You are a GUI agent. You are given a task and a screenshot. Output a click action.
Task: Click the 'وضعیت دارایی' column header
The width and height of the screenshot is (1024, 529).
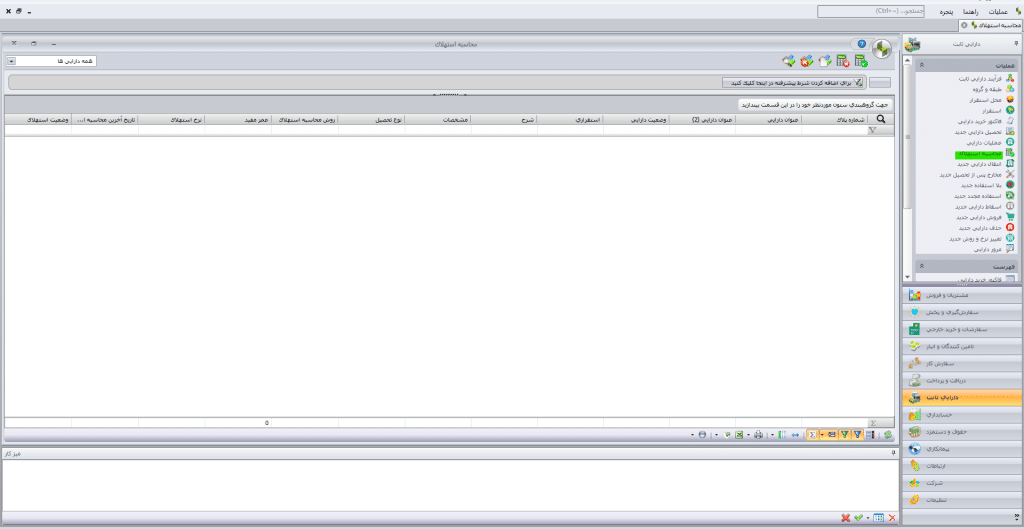point(636,120)
